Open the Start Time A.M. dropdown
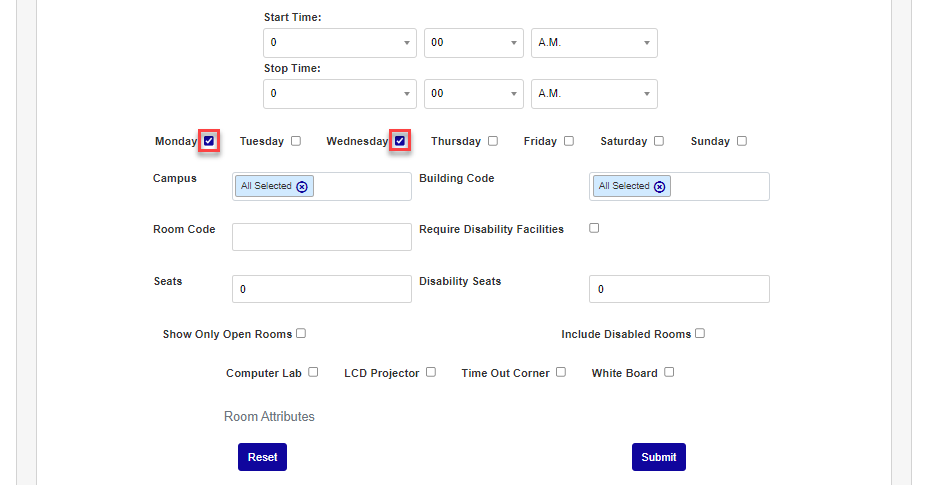The height and width of the screenshot is (485, 926). 594,43
